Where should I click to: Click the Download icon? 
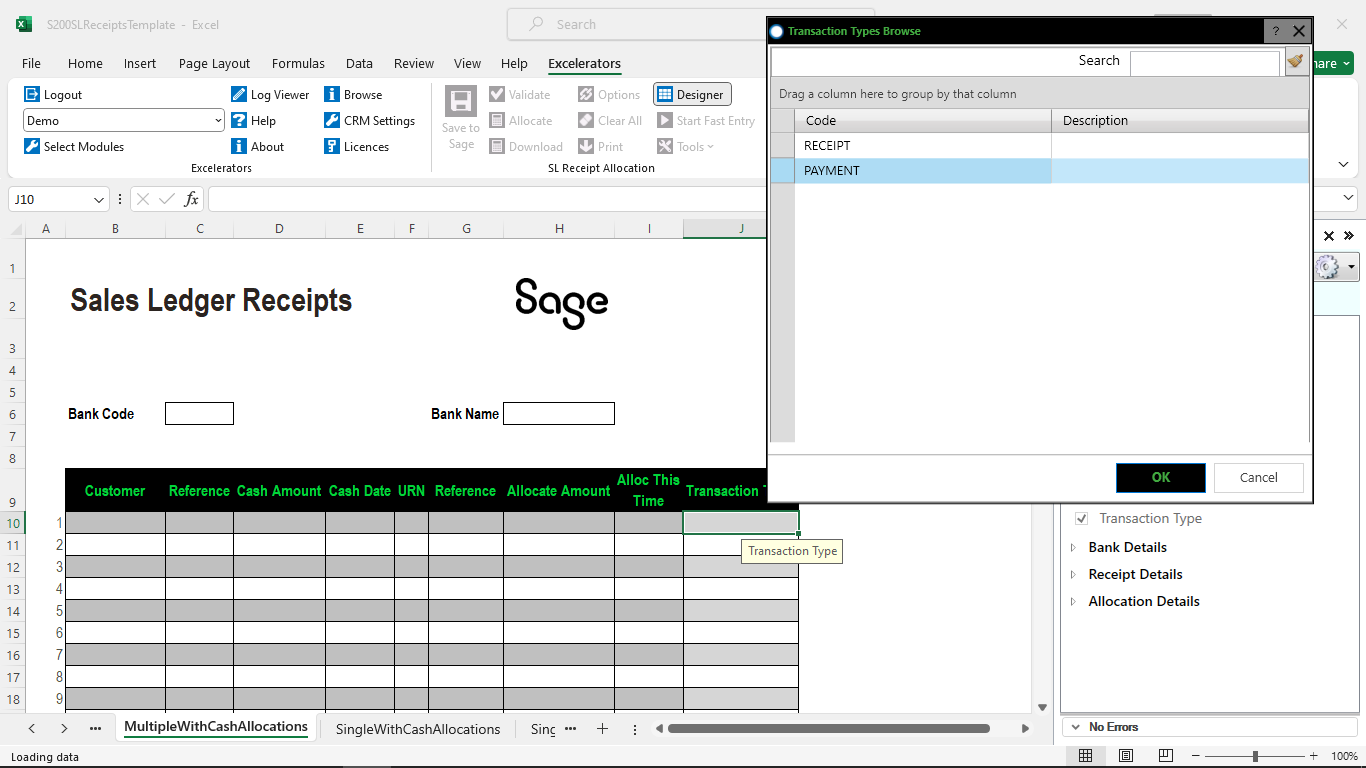pos(497,146)
